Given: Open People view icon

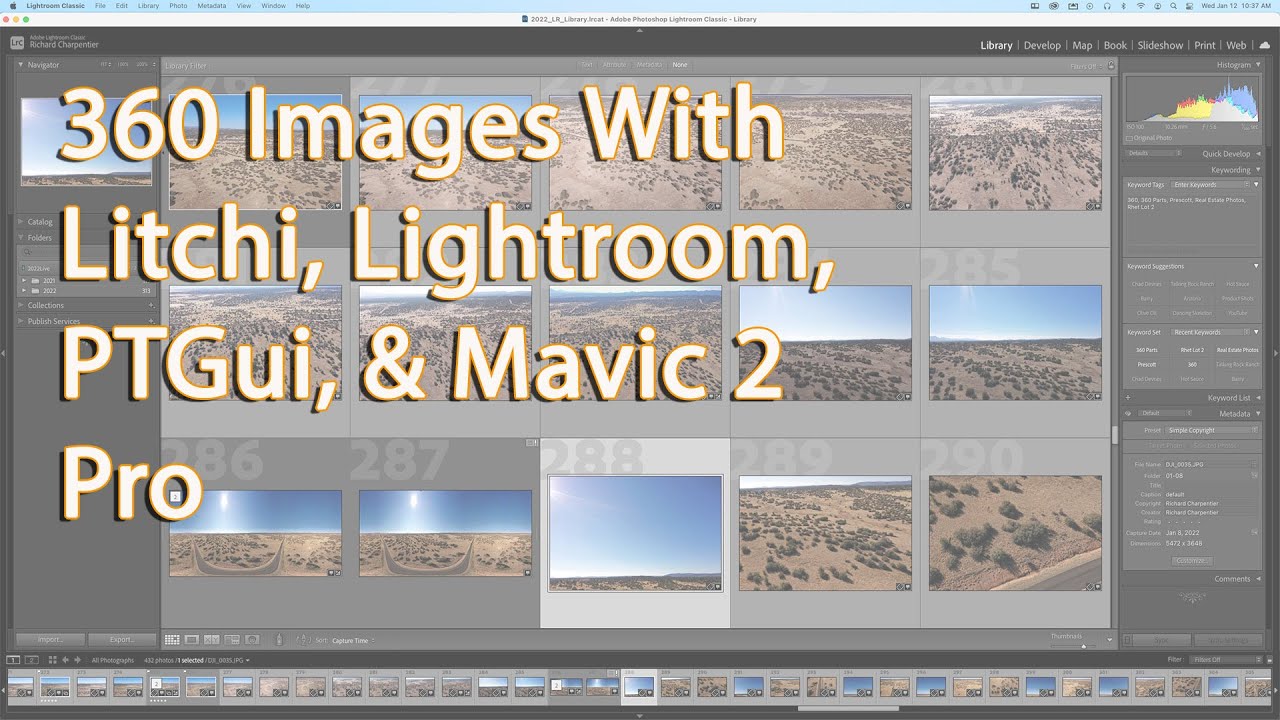Looking at the screenshot, I should coord(252,640).
